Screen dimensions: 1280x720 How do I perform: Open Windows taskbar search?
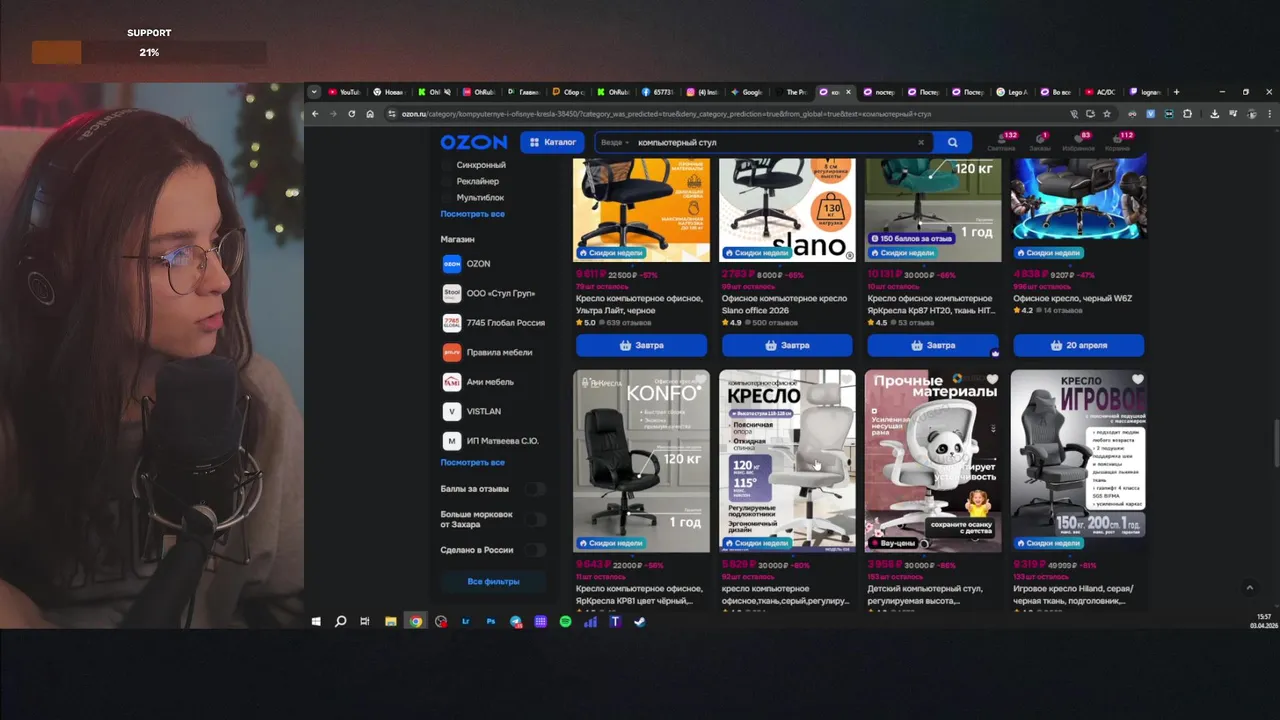pos(340,621)
